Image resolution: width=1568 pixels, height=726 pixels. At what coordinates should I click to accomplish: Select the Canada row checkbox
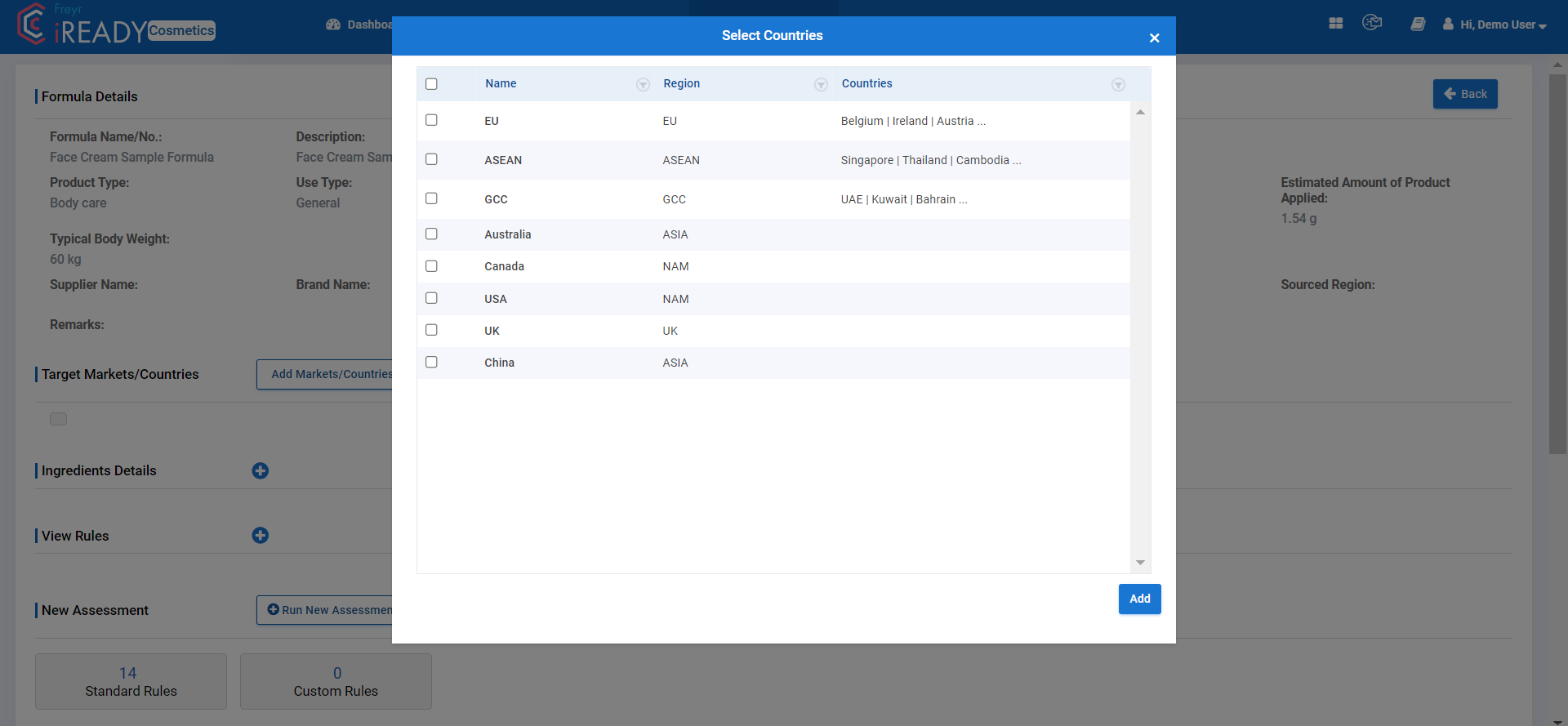coord(431,266)
